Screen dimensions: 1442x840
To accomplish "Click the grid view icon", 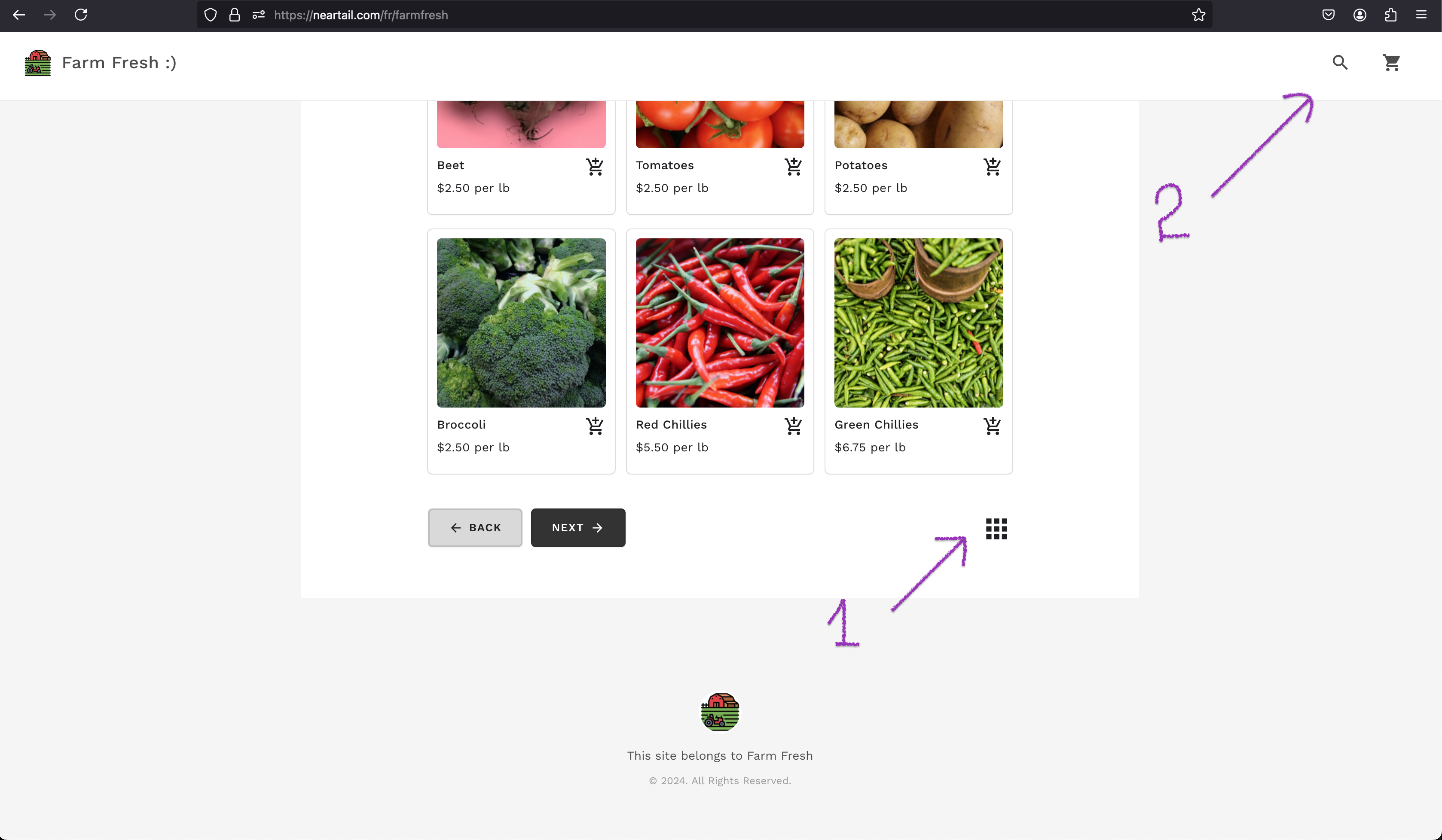I will [x=996, y=528].
